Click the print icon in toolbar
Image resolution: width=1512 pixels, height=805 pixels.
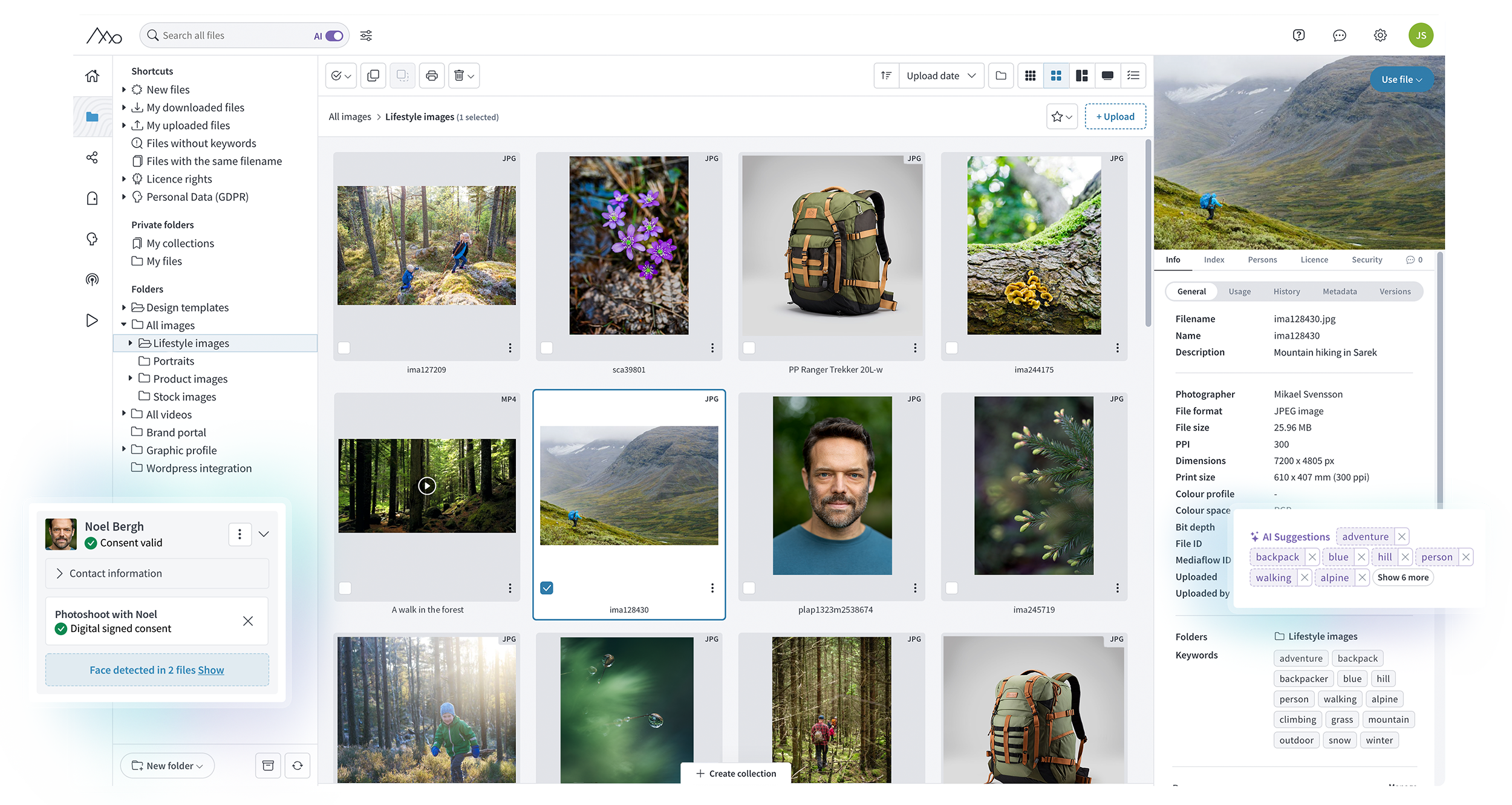431,76
